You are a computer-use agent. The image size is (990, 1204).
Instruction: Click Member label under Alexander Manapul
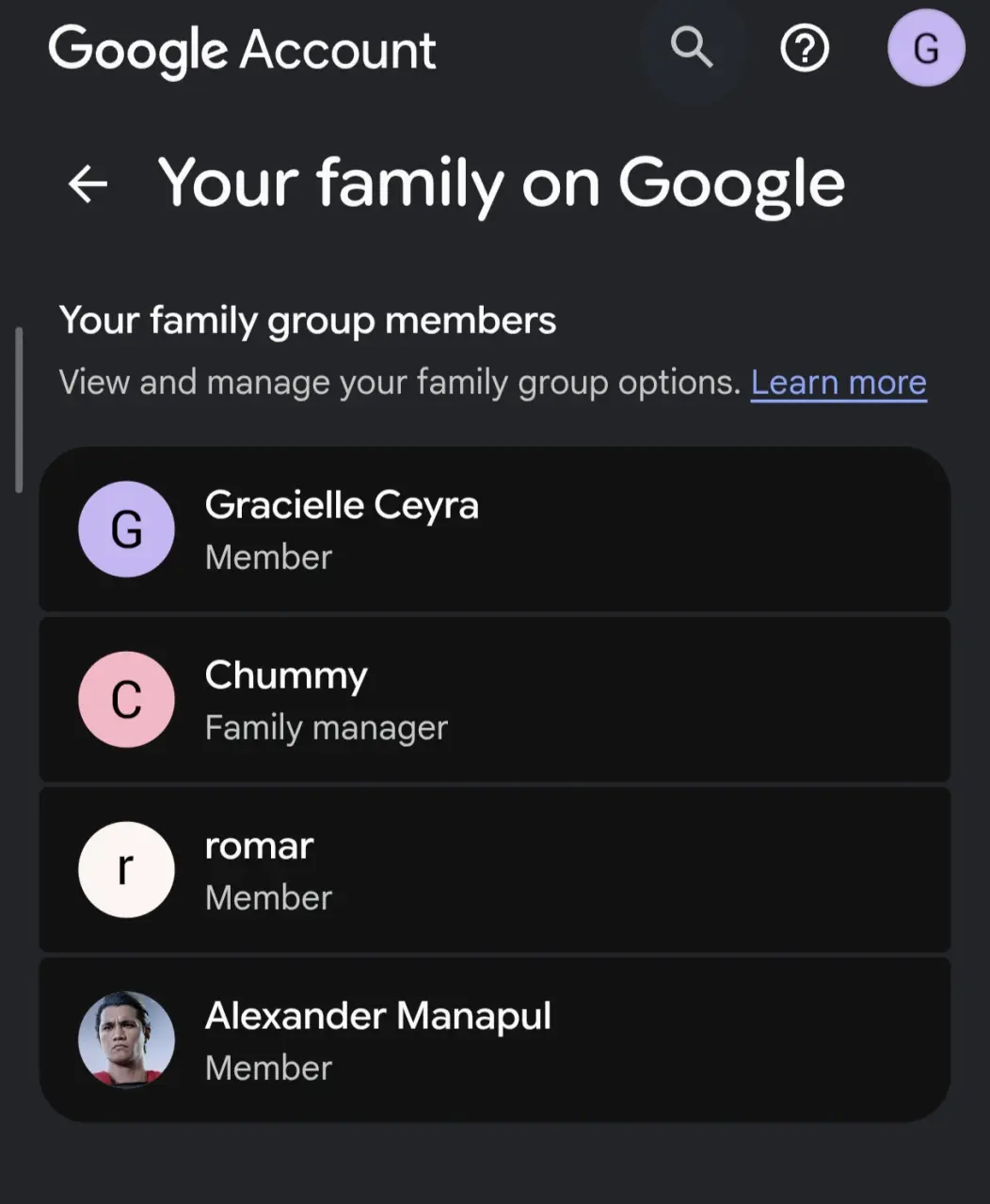pos(268,1069)
